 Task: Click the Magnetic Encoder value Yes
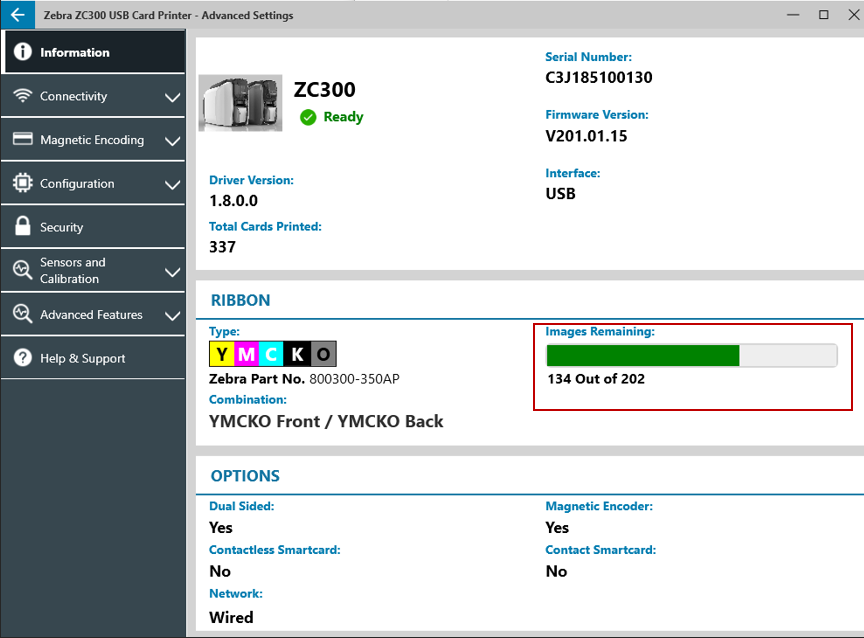click(557, 528)
